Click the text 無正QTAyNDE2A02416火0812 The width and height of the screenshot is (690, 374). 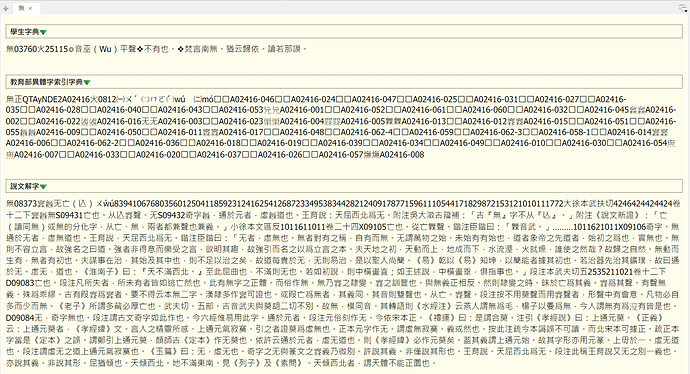point(61,99)
